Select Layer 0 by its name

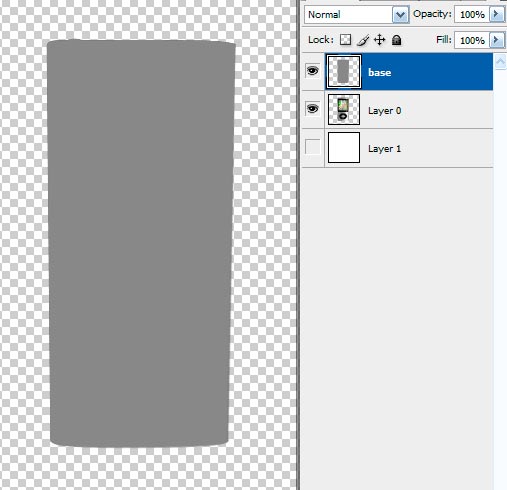point(384,111)
